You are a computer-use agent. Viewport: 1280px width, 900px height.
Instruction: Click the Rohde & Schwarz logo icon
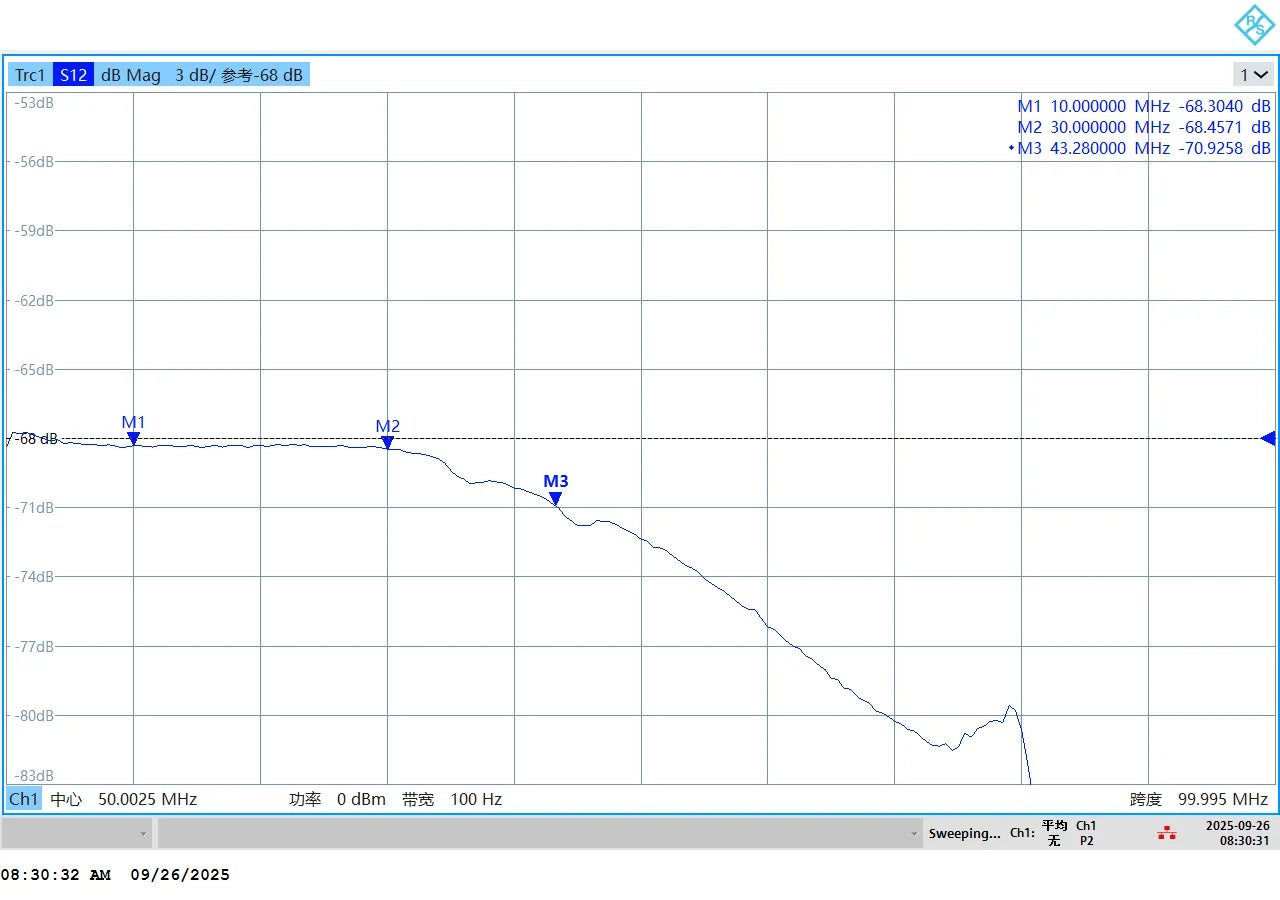tap(1253, 25)
